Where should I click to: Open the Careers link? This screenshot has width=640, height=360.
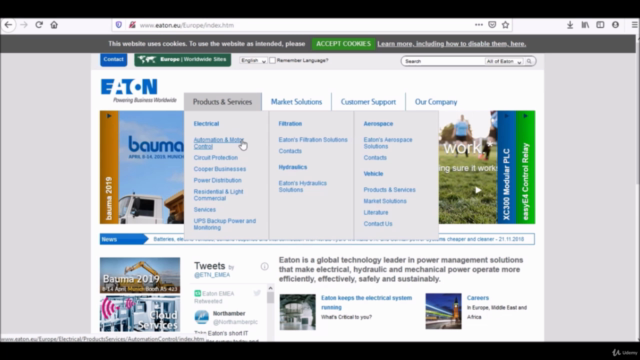[x=478, y=298]
